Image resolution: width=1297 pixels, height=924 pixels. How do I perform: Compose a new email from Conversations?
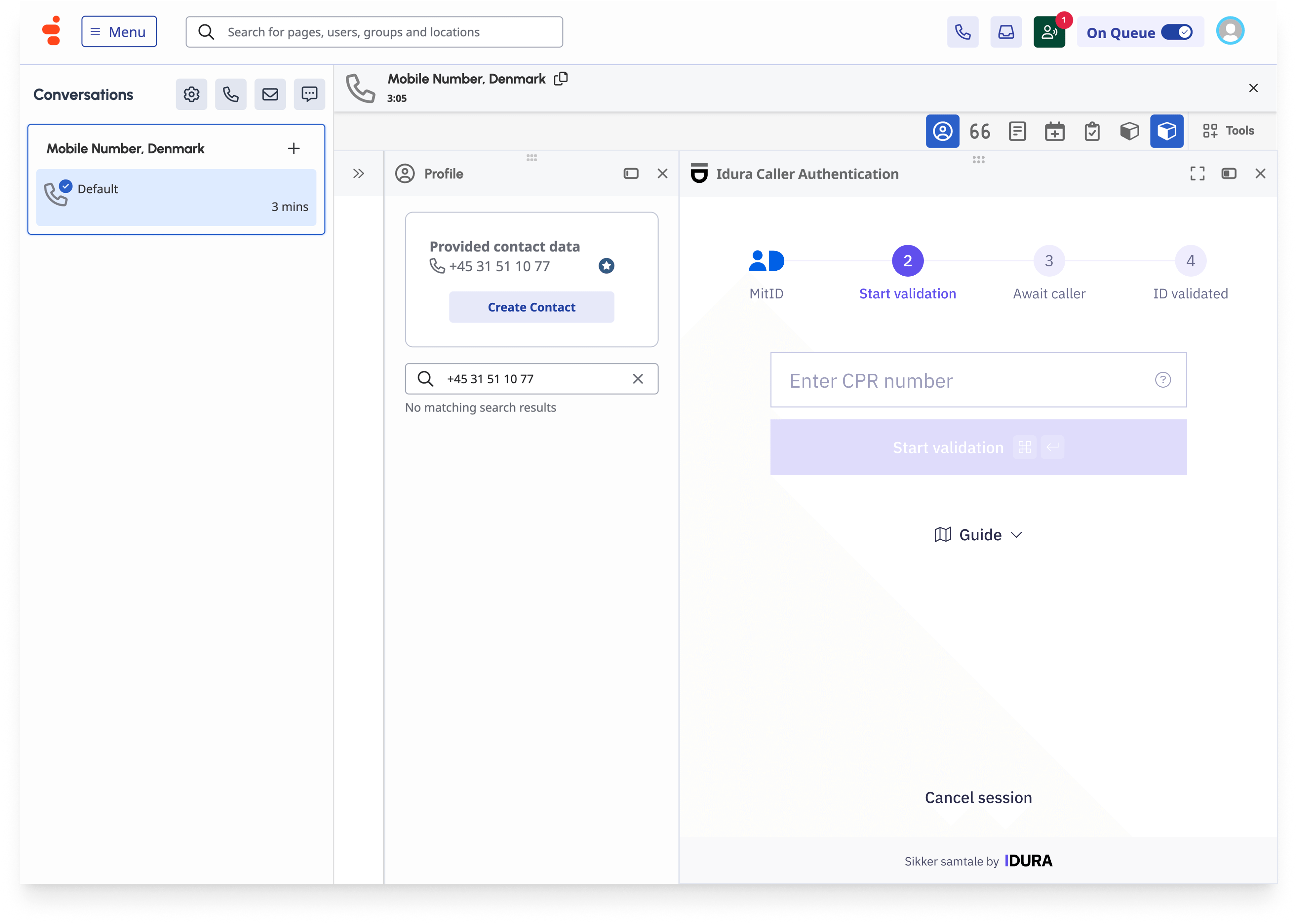[x=270, y=95]
